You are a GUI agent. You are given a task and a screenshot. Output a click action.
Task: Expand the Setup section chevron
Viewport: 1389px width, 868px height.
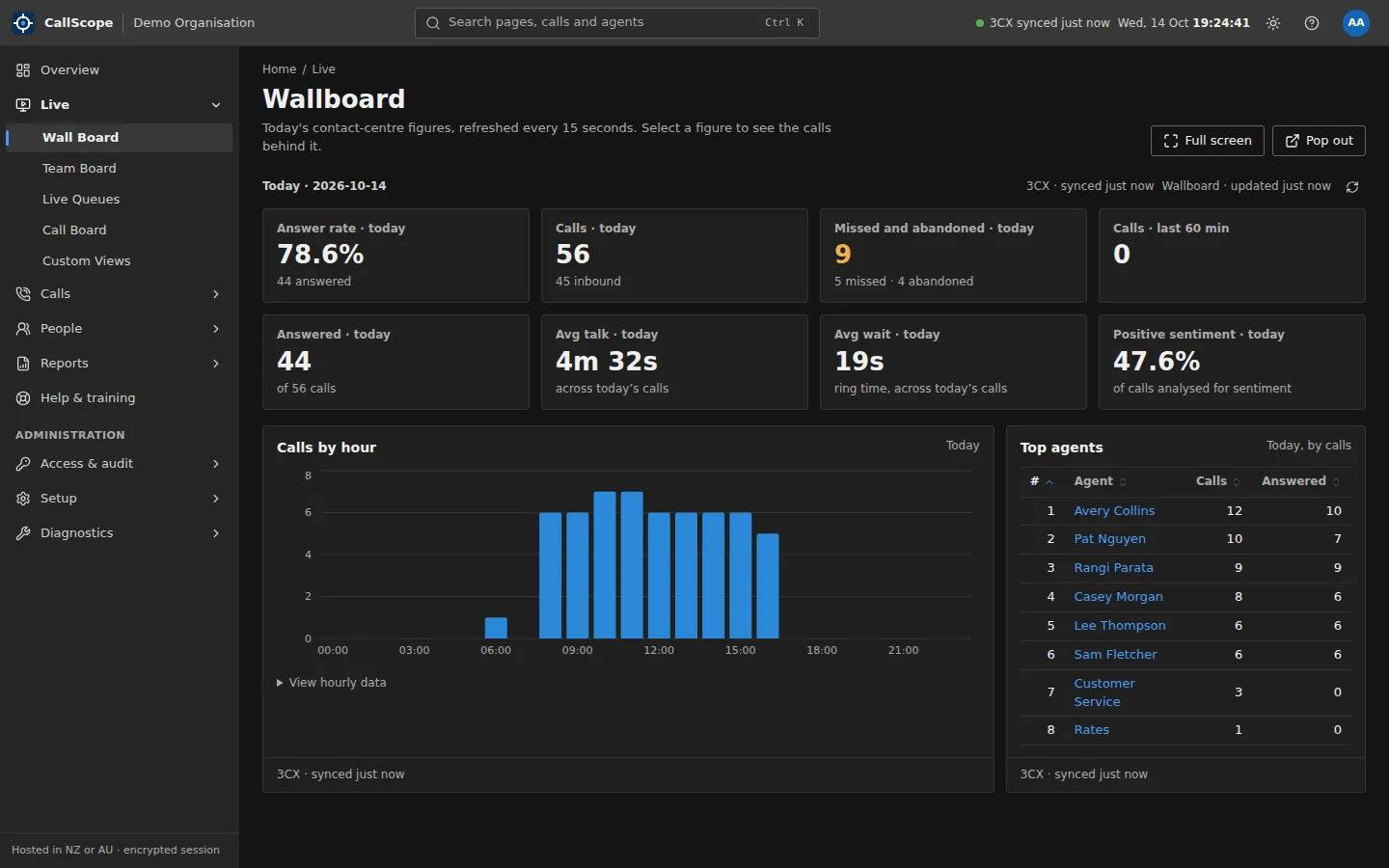coord(216,499)
